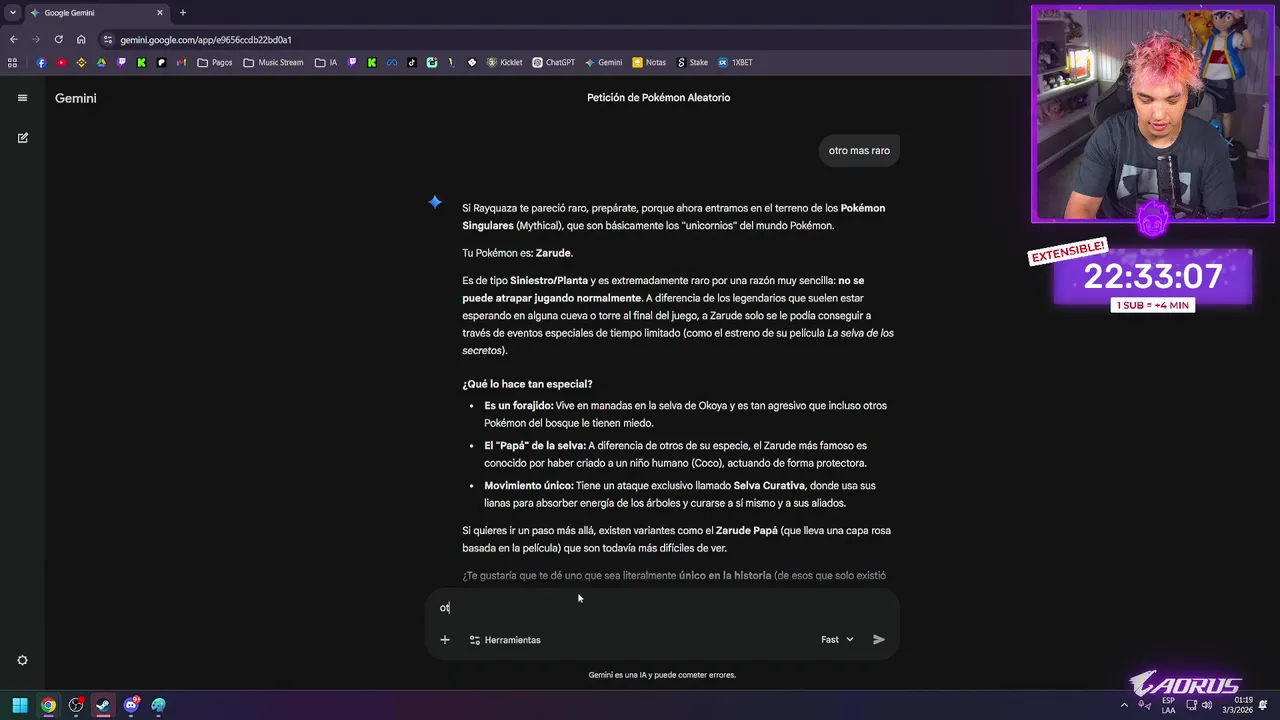Open the browser home page icon
This screenshot has width=1280, height=720.
81,40
